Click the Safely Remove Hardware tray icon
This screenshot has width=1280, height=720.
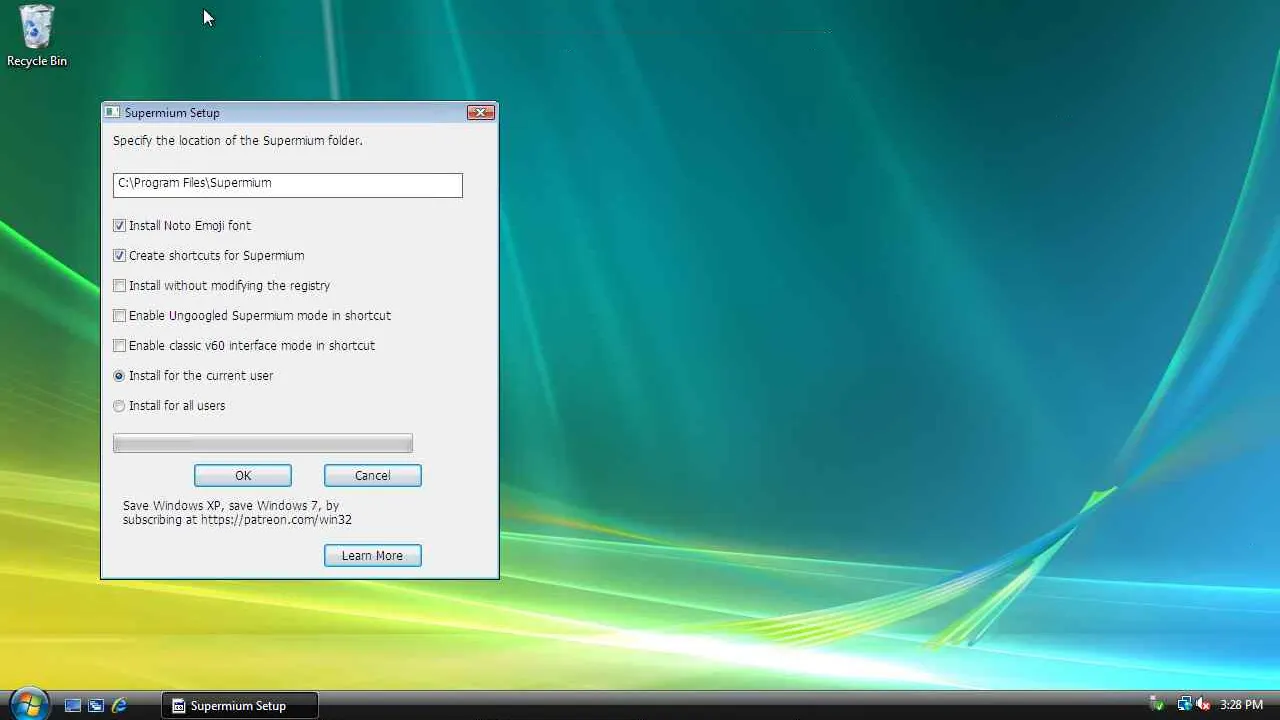pyautogui.click(x=1156, y=705)
